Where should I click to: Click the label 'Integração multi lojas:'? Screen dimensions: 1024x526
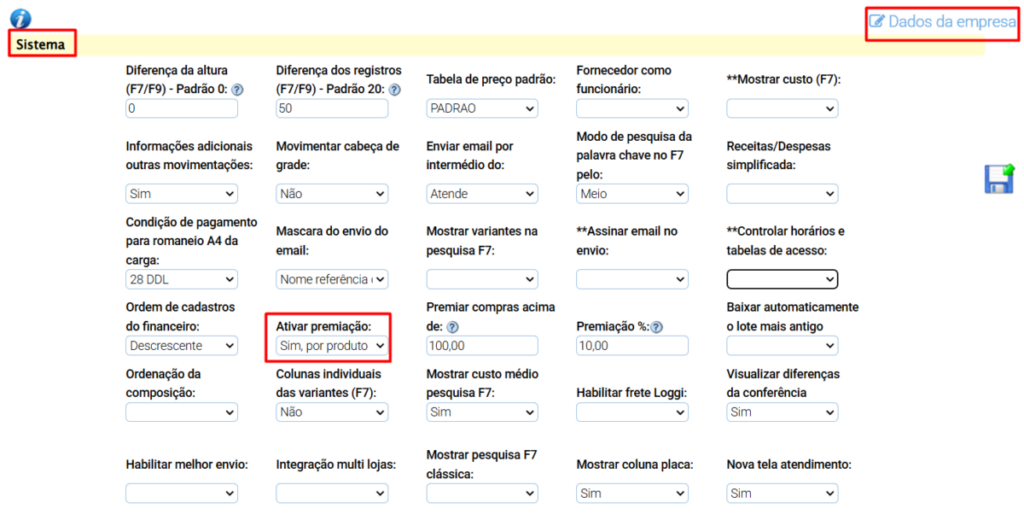click(x=336, y=465)
